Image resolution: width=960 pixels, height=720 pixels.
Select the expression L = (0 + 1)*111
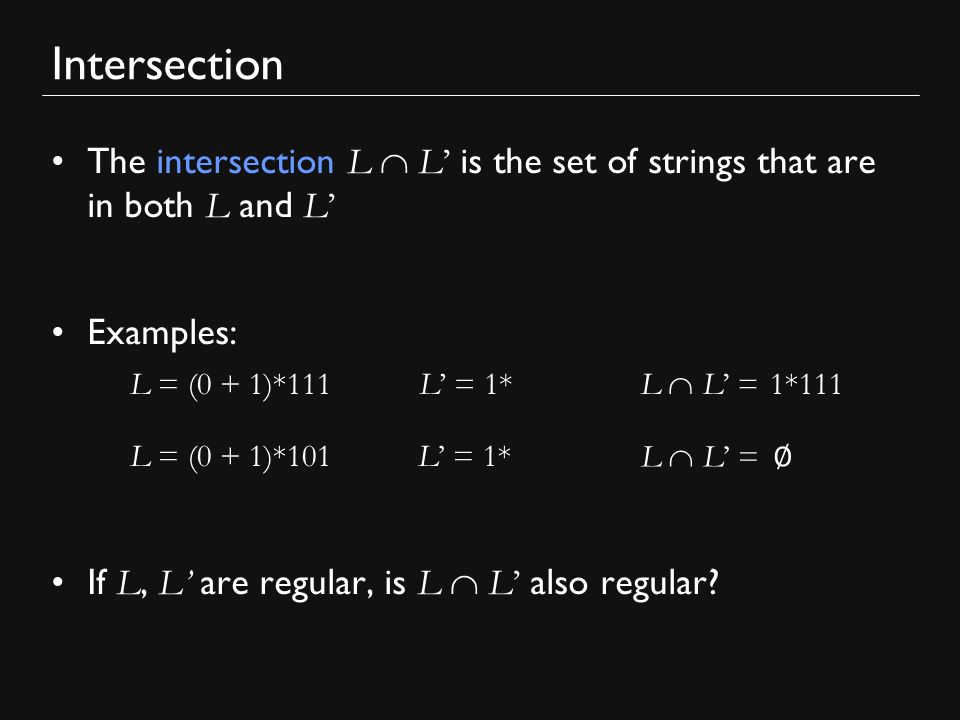(x=230, y=385)
